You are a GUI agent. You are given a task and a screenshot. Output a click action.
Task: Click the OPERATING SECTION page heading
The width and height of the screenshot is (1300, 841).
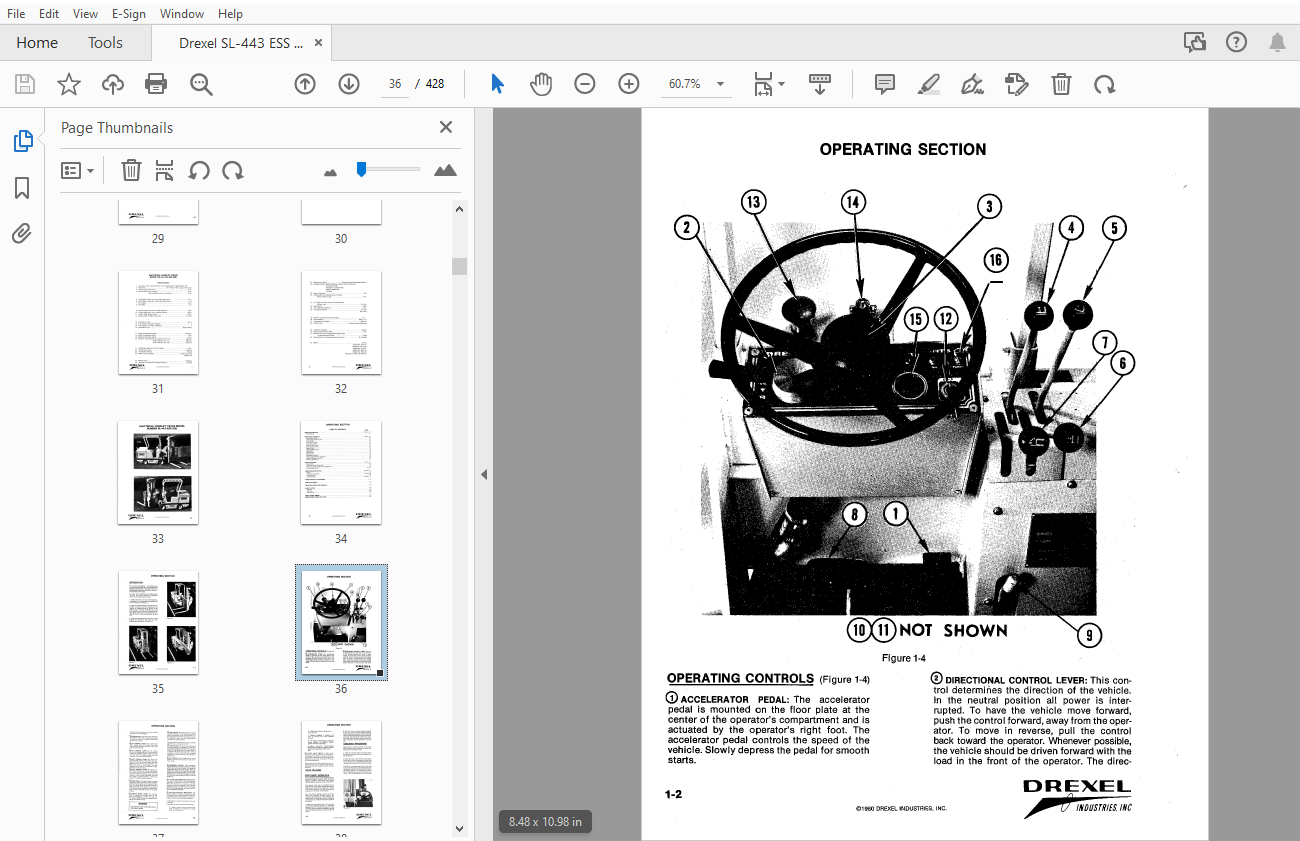click(903, 149)
